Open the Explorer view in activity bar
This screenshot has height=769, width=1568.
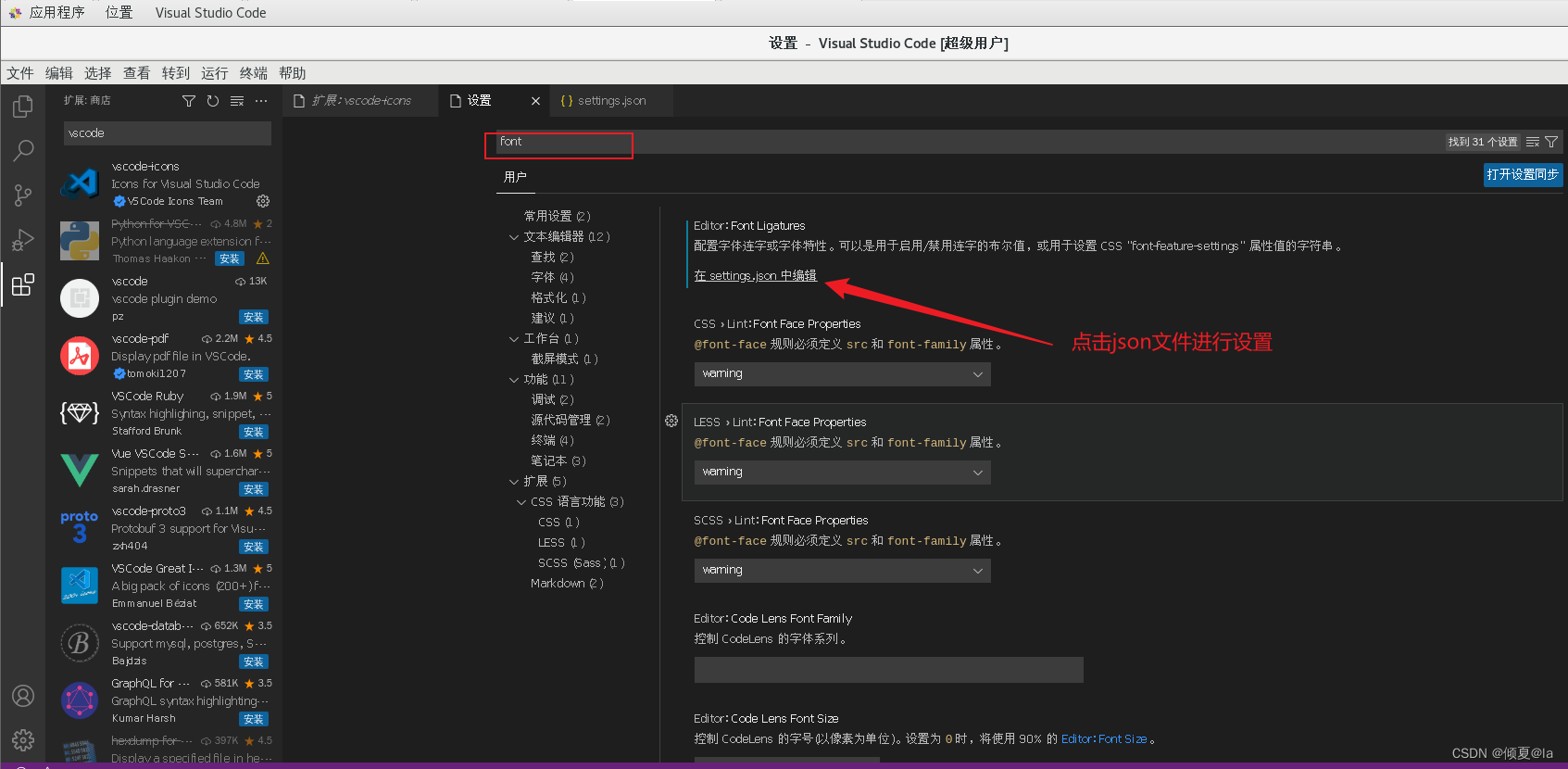[x=23, y=107]
